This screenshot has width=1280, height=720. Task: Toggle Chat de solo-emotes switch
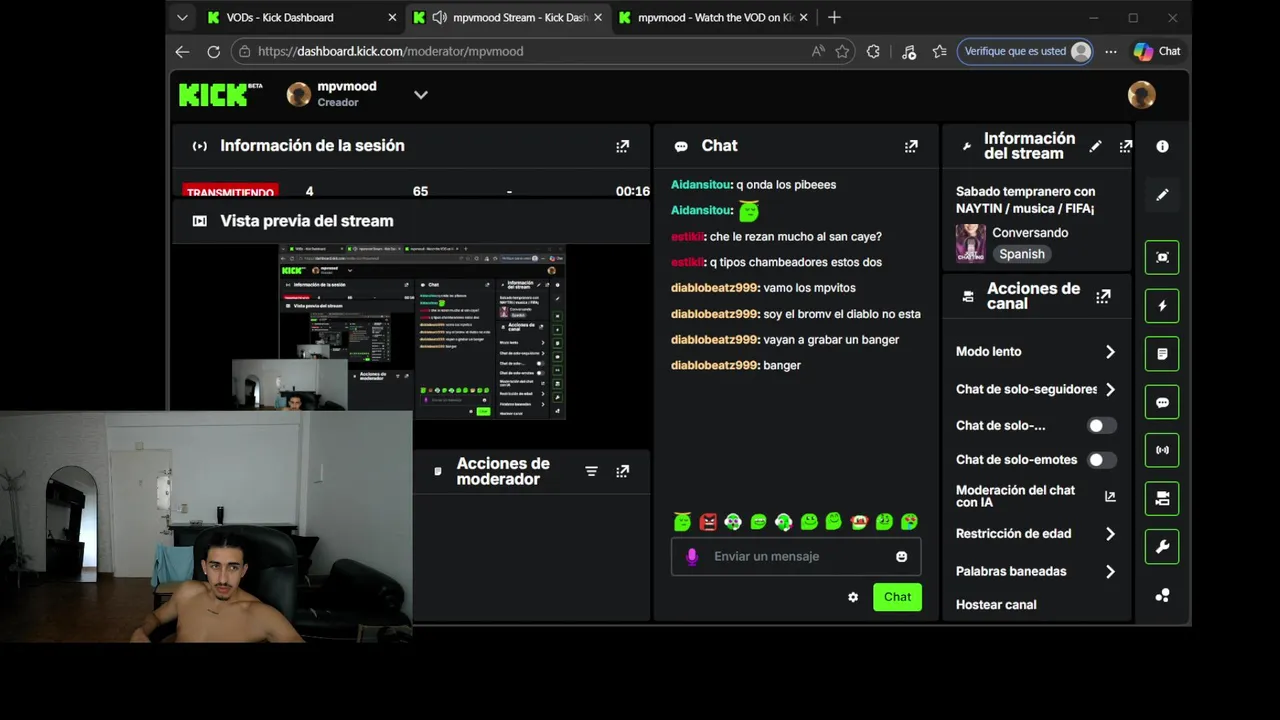click(x=1102, y=460)
